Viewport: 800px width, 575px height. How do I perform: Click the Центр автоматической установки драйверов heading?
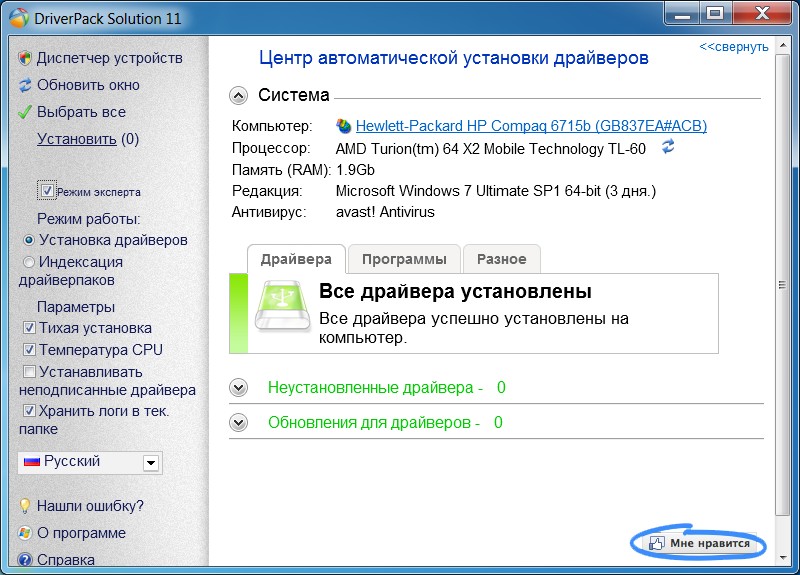[454, 58]
